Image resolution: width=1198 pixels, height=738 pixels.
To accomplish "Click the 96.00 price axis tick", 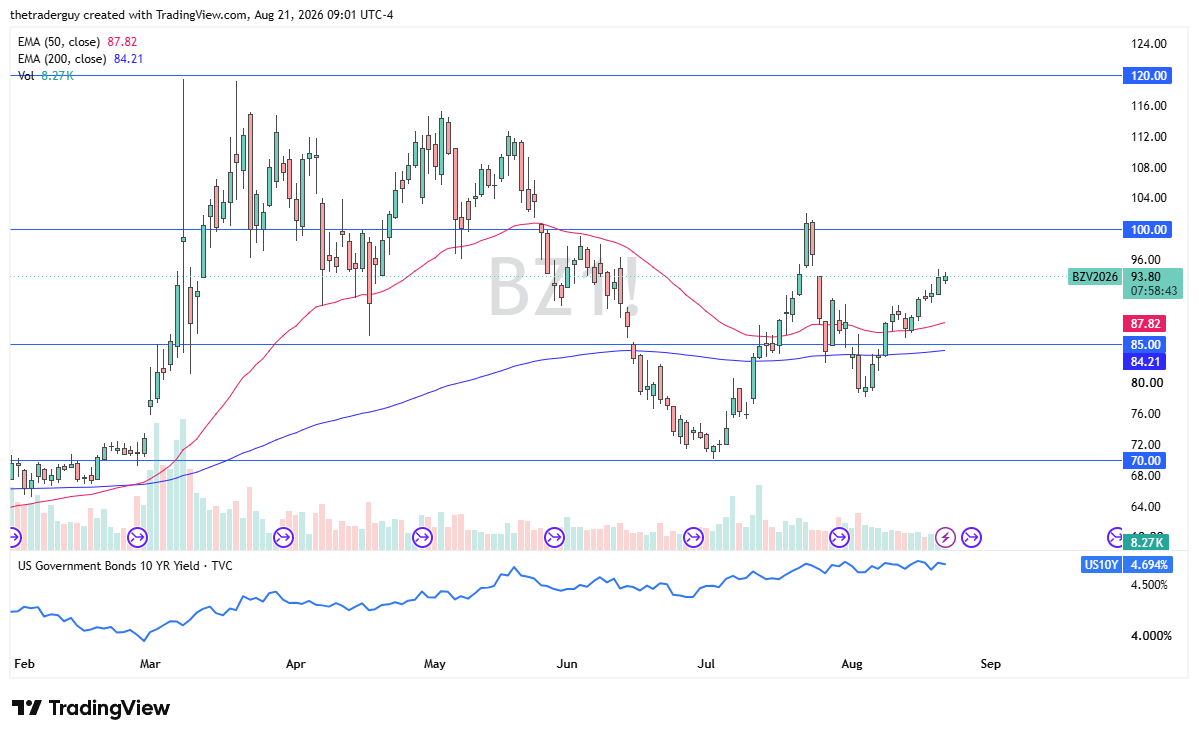I will (1146, 260).
